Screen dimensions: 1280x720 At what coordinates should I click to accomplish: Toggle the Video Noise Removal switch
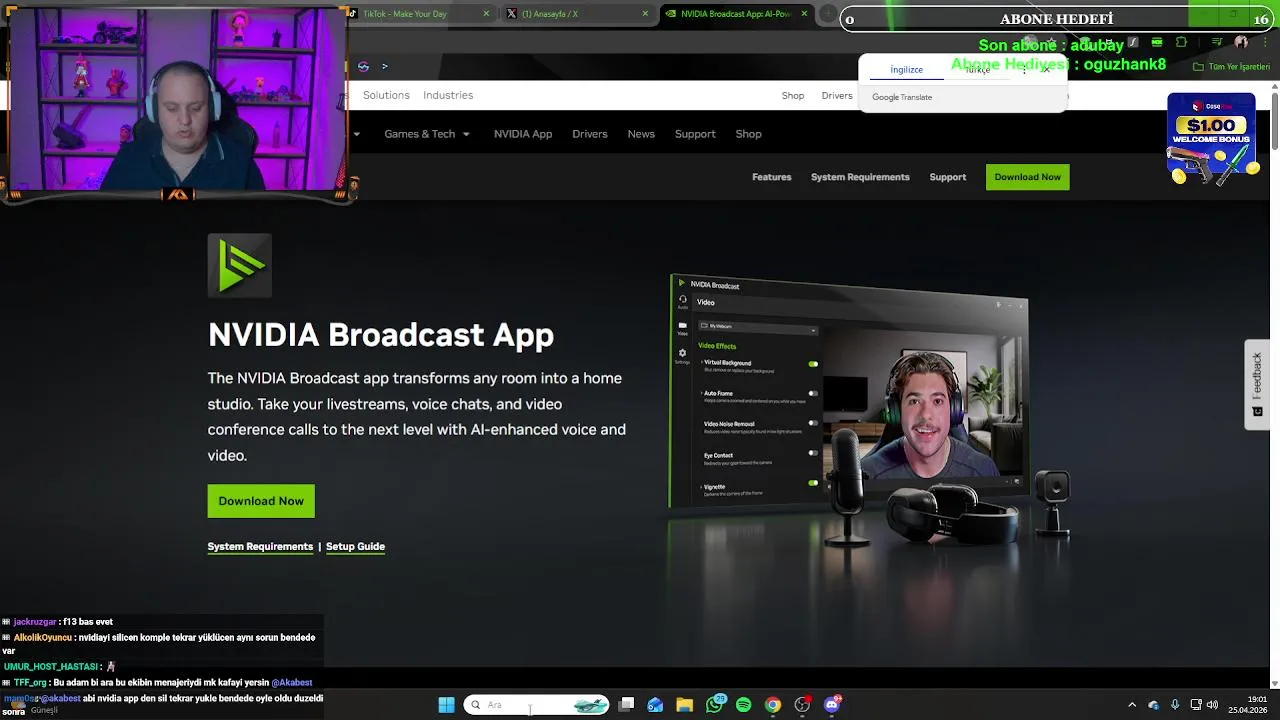point(813,424)
